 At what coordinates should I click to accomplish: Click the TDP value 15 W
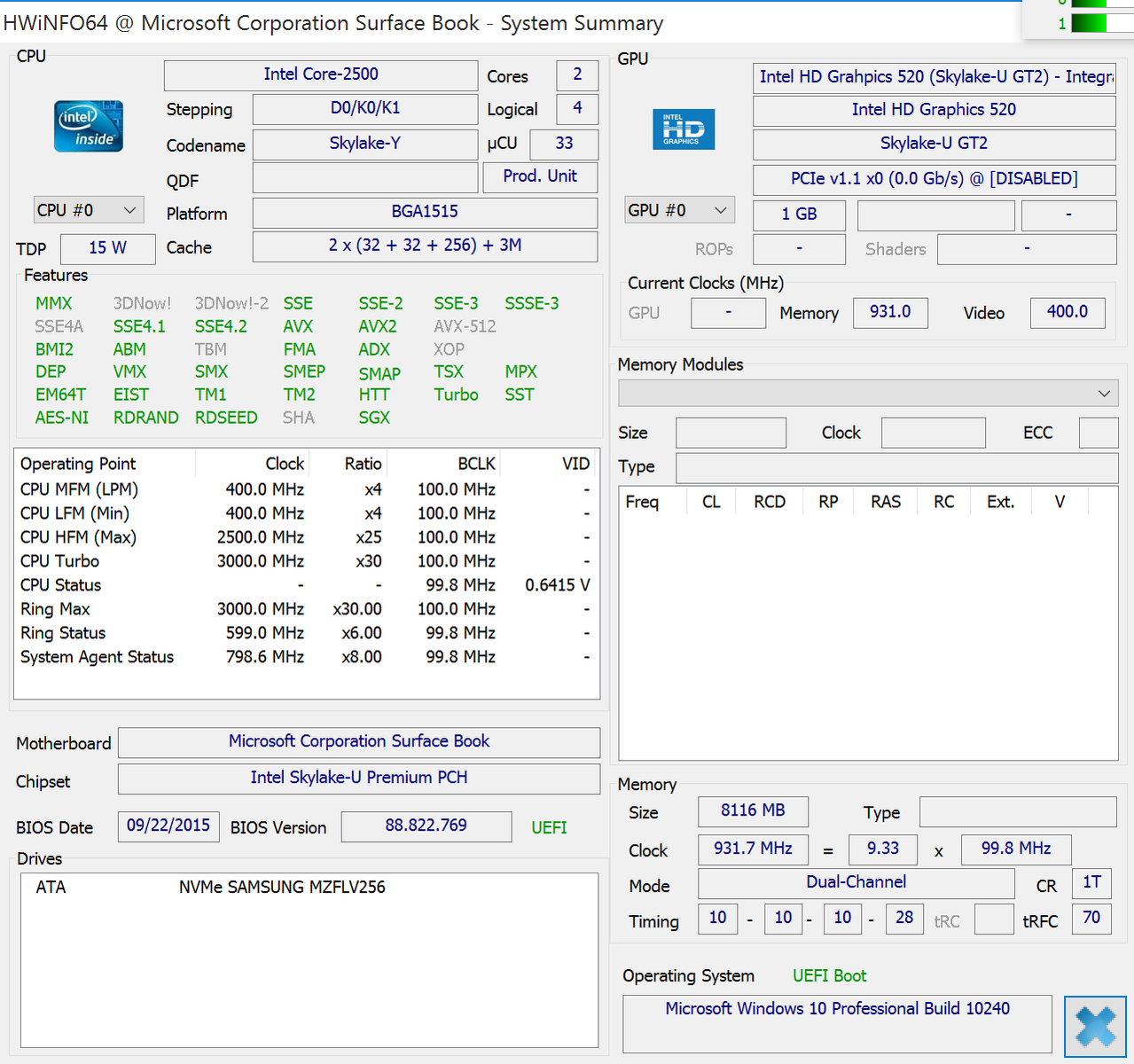click(x=107, y=248)
